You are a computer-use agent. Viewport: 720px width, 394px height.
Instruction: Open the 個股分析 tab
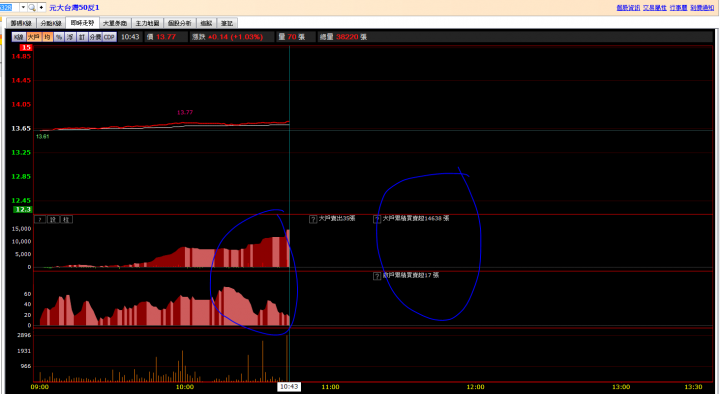pos(180,23)
